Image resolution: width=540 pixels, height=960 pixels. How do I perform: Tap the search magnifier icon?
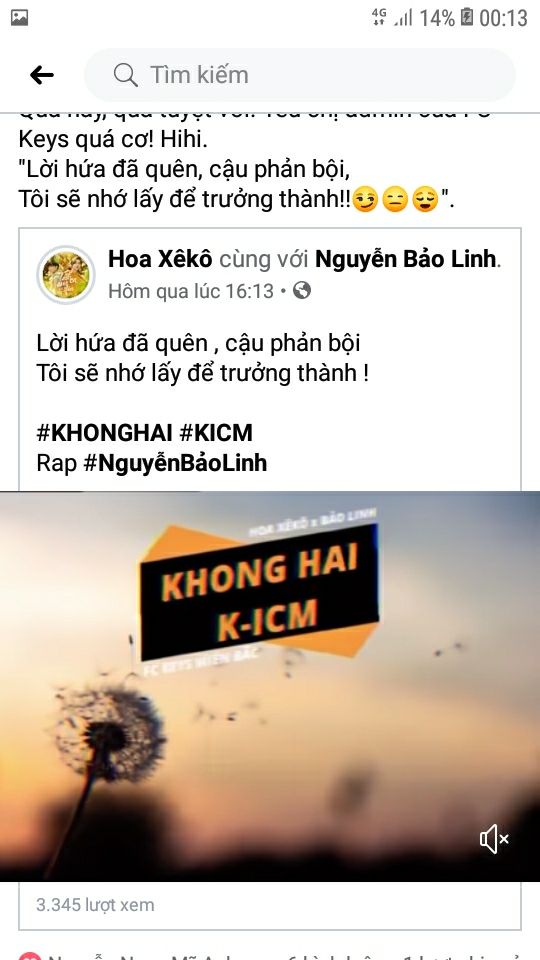(126, 75)
